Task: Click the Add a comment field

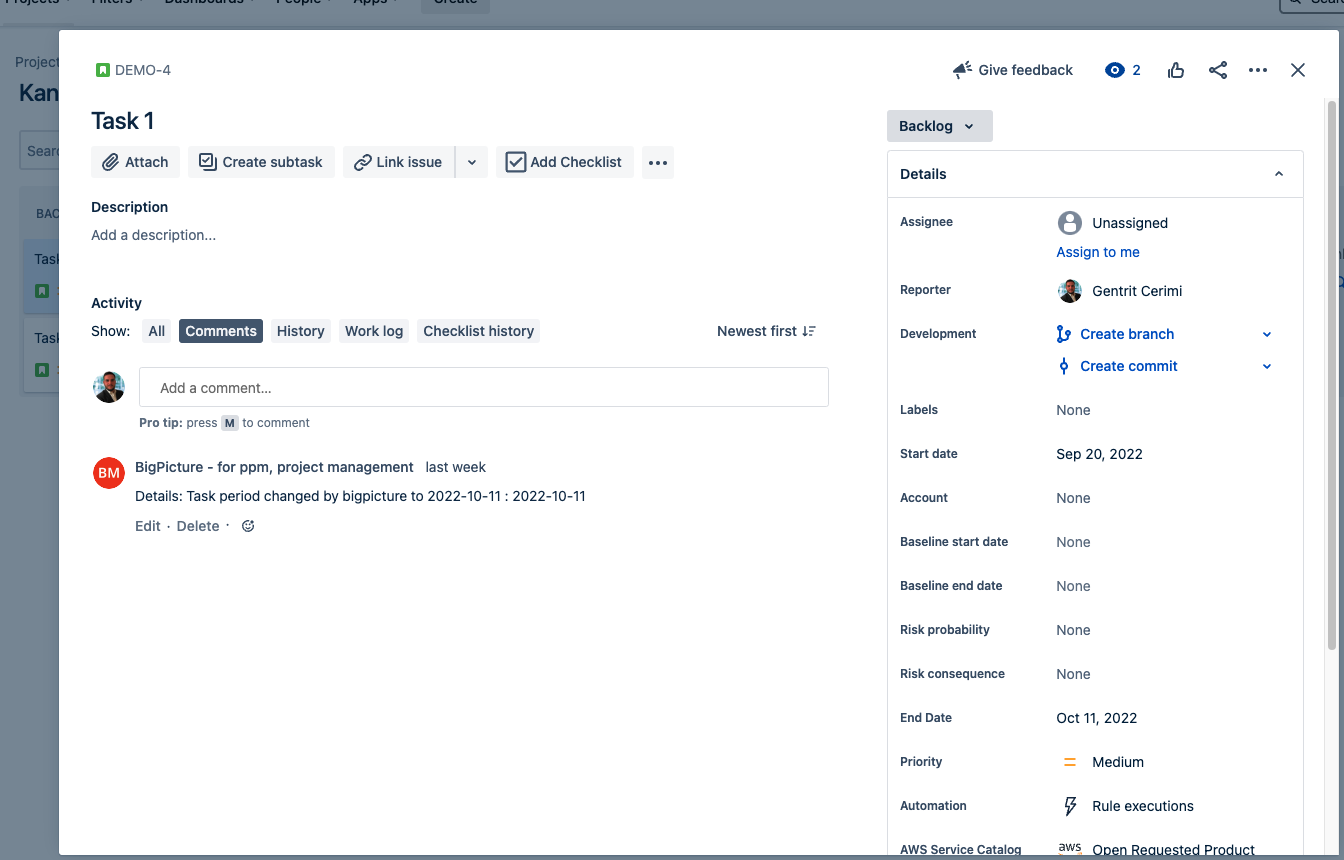Action: tap(484, 387)
